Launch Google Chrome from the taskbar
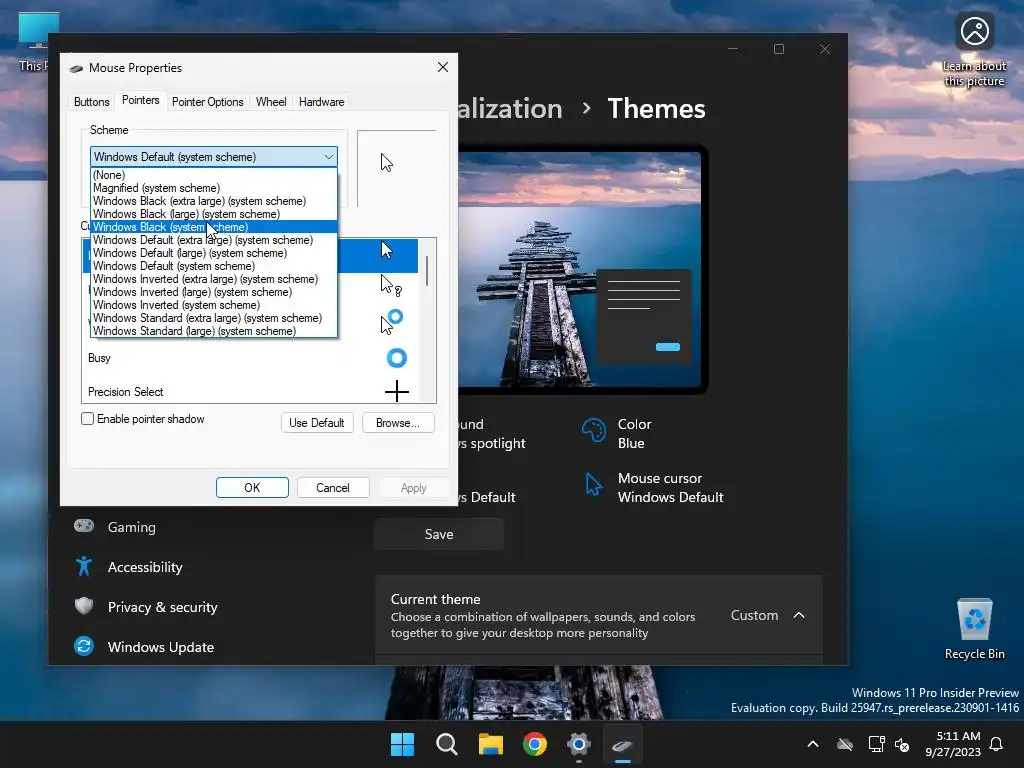Image resolution: width=1024 pixels, height=768 pixels. [x=534, y=744]
